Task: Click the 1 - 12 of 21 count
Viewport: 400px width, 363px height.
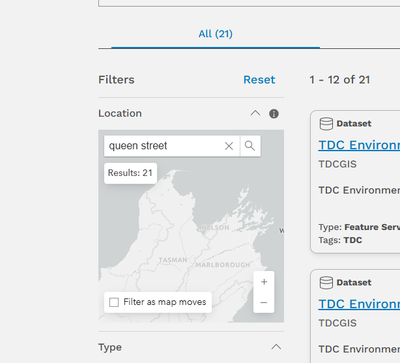Action: click(340, 80)
